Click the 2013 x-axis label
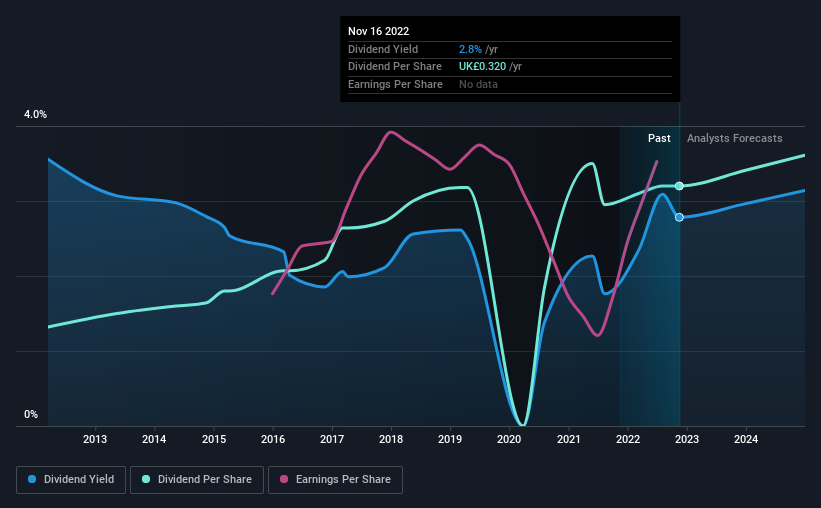 (x=95, y=439)
